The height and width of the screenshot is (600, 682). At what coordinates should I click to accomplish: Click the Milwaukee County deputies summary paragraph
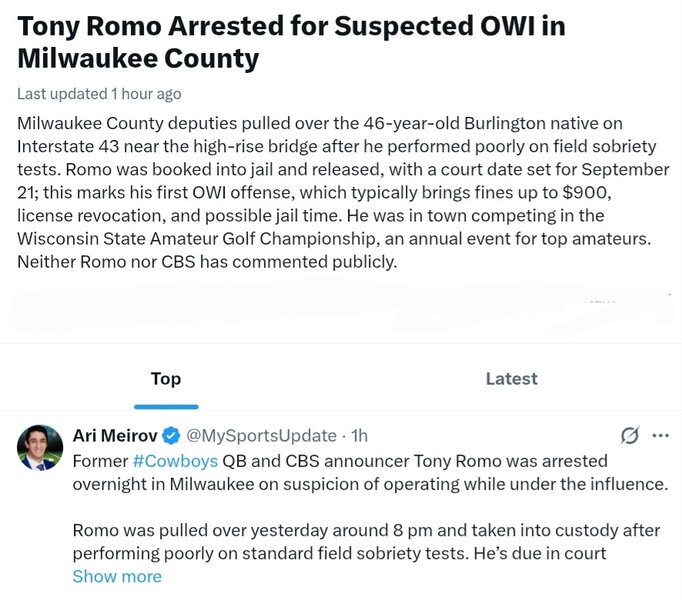343,193
